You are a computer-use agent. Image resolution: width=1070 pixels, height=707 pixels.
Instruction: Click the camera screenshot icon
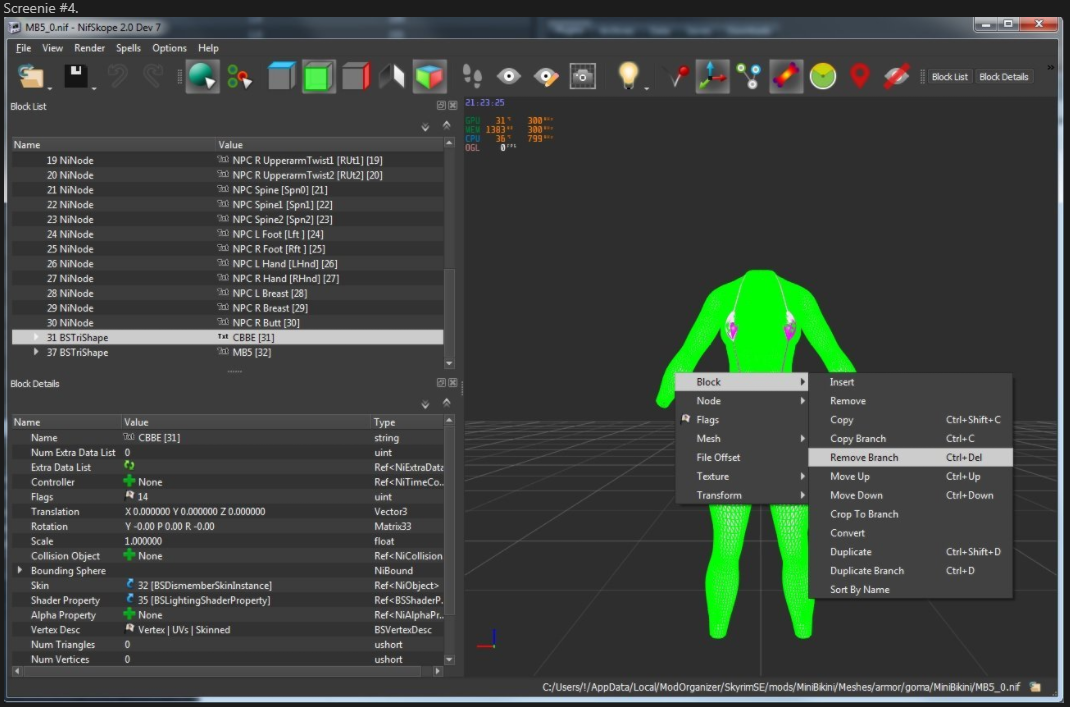[582, 76]
